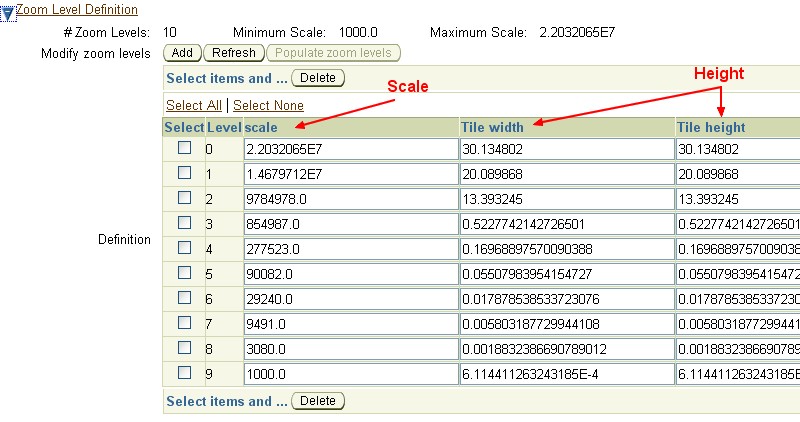The width and height of the screenshot is (800, 422).
Task: Click the Select None link
Action: point(268,105)
